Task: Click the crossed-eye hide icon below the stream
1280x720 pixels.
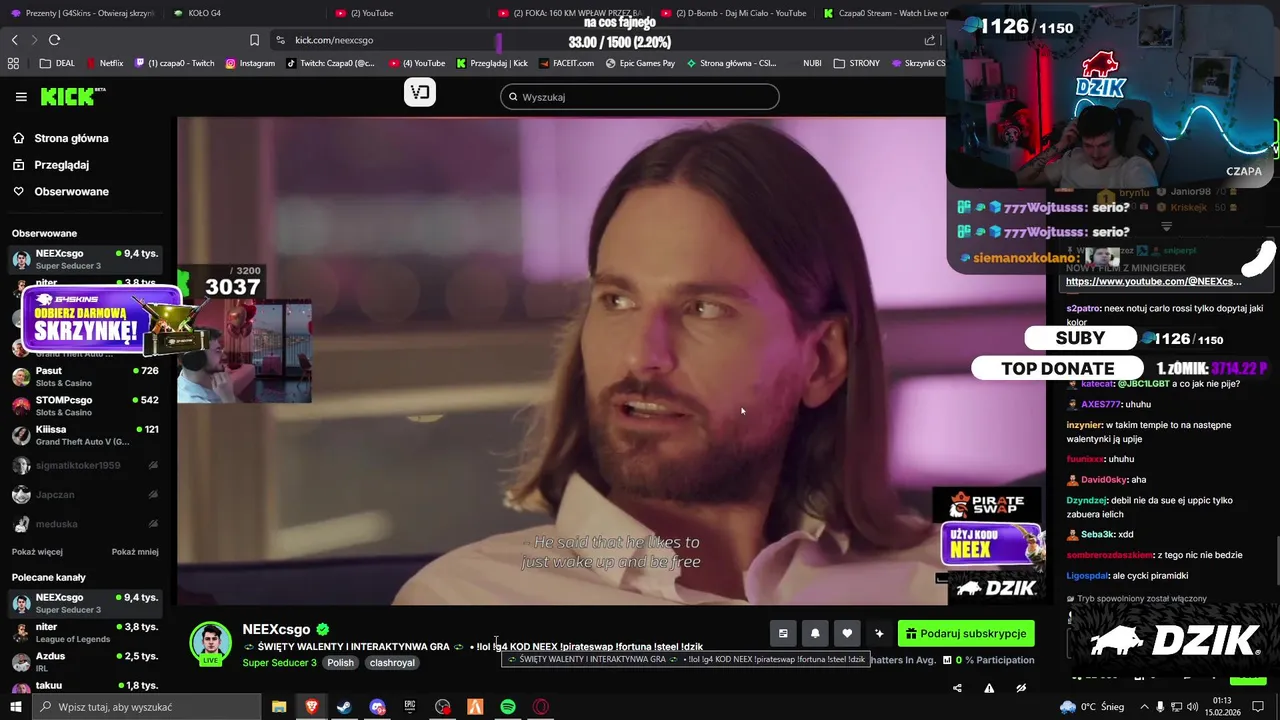Action: pyautogui.click(x=1021, y=688)
